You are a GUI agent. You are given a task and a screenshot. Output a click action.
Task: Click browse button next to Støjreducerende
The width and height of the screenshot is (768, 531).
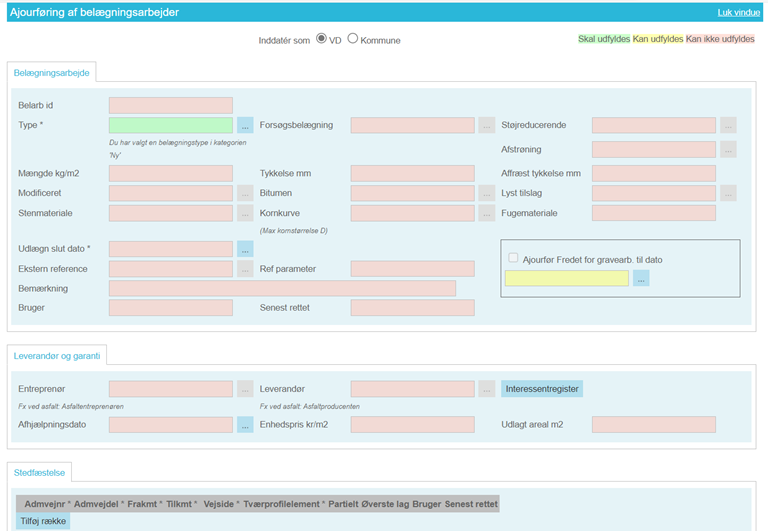728,125
